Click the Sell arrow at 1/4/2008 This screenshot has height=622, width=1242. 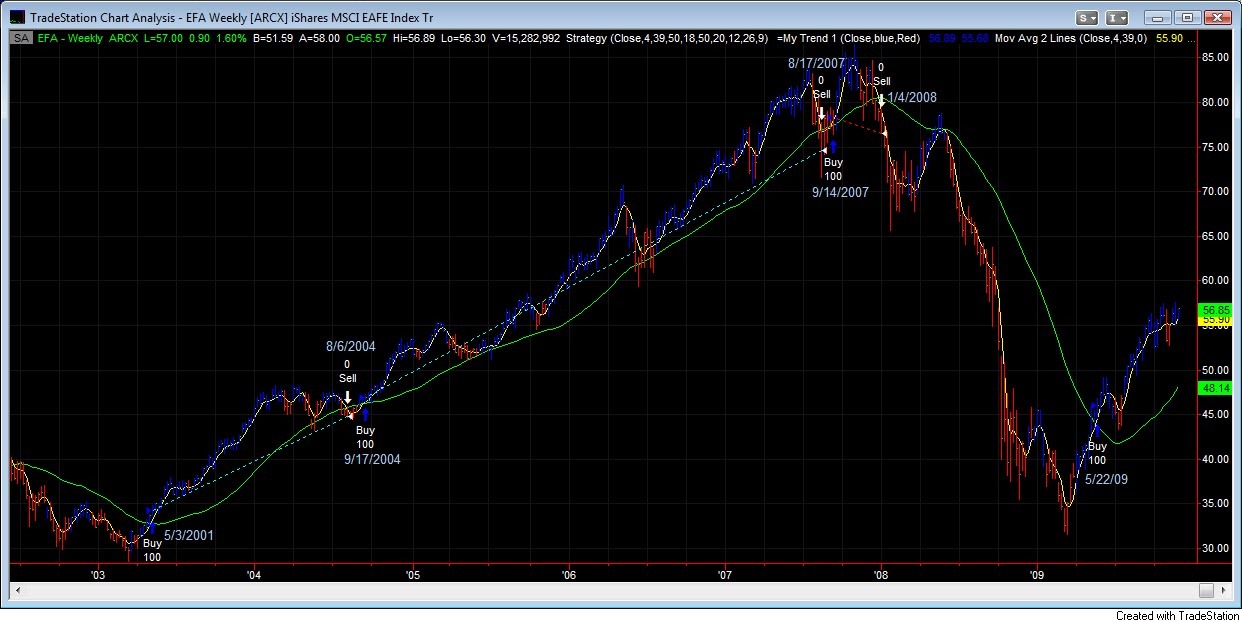coord(880,99)
